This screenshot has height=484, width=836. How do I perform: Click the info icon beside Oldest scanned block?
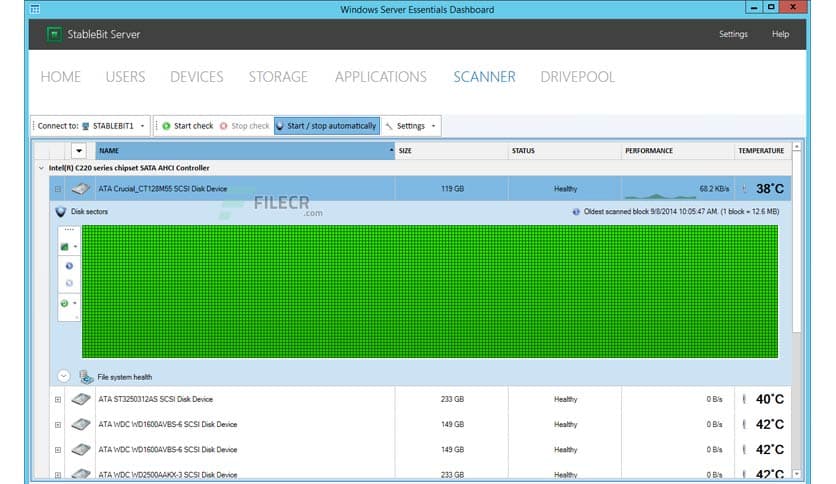576,212
